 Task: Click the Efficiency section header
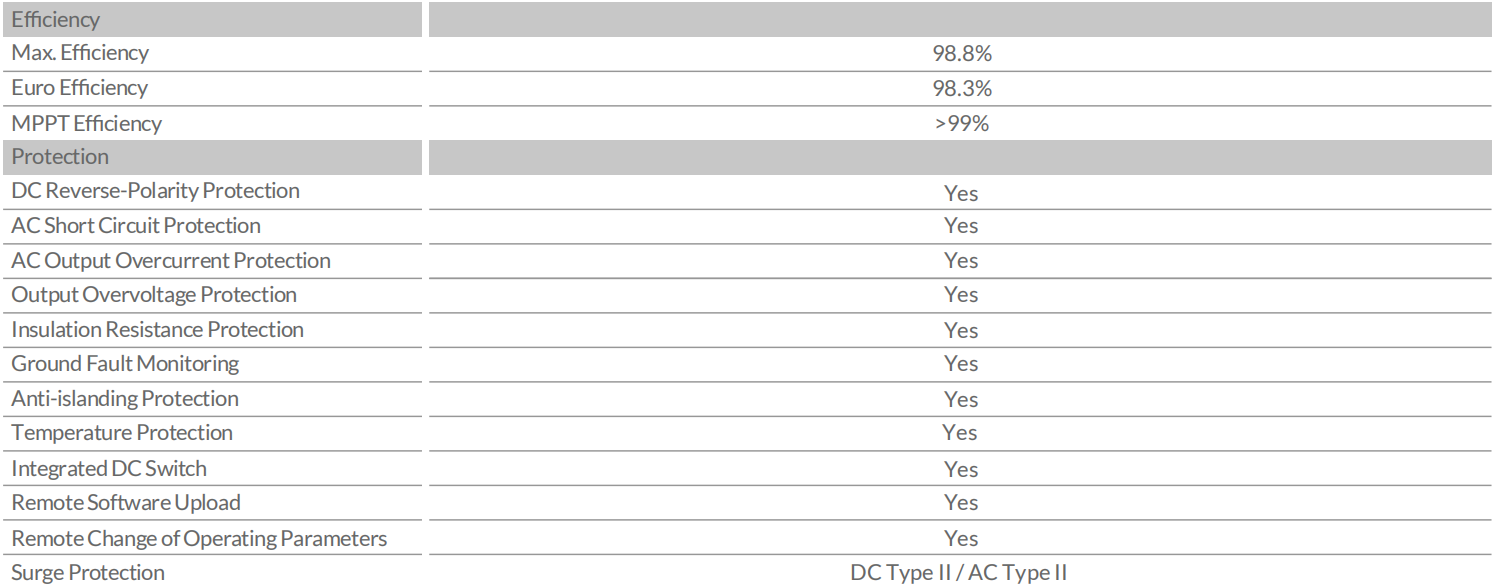click(x=56, y=19)
